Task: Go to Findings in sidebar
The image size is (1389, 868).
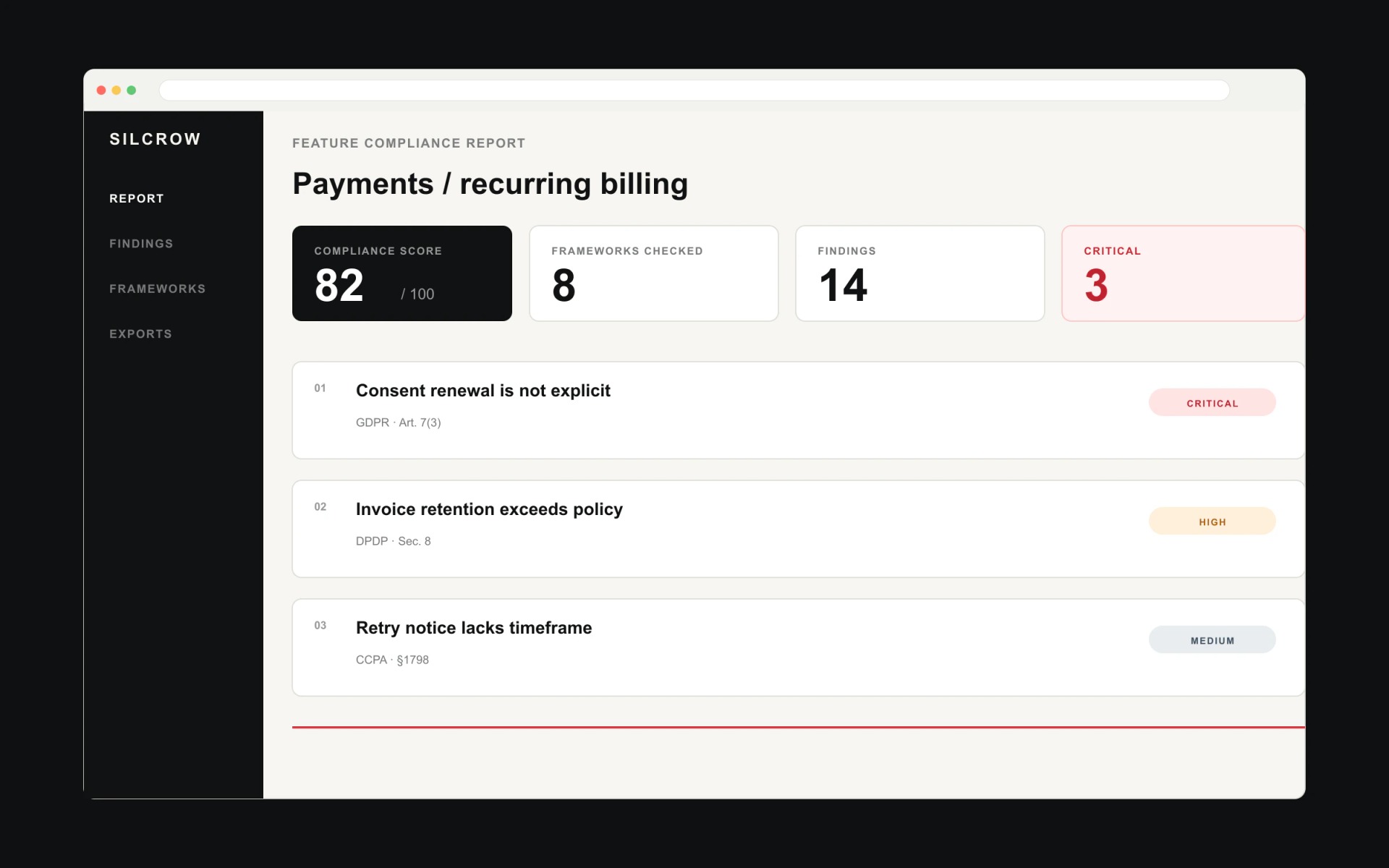Action: coord(141,244)
